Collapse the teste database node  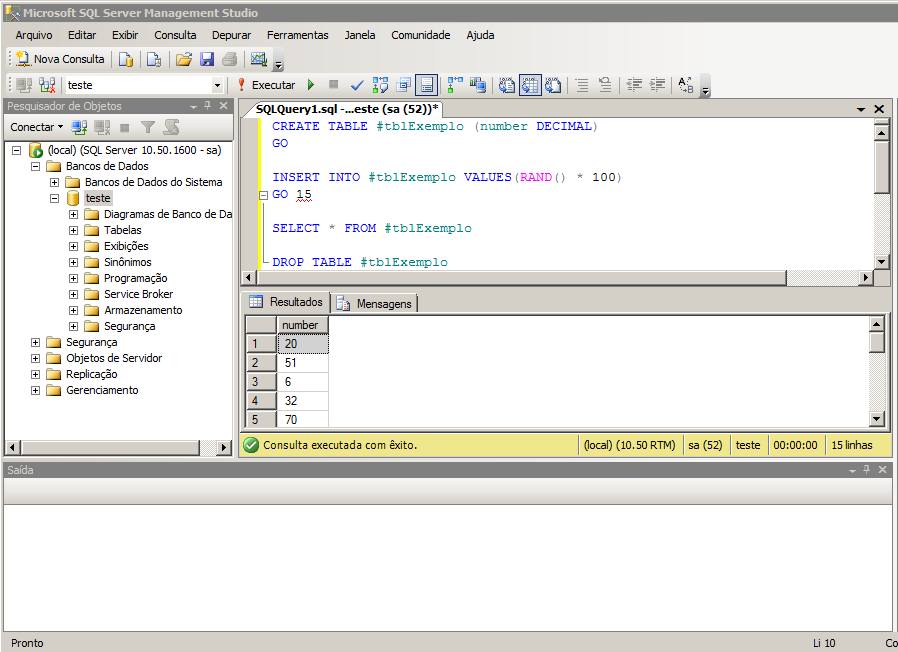click(x=55, y=198)
